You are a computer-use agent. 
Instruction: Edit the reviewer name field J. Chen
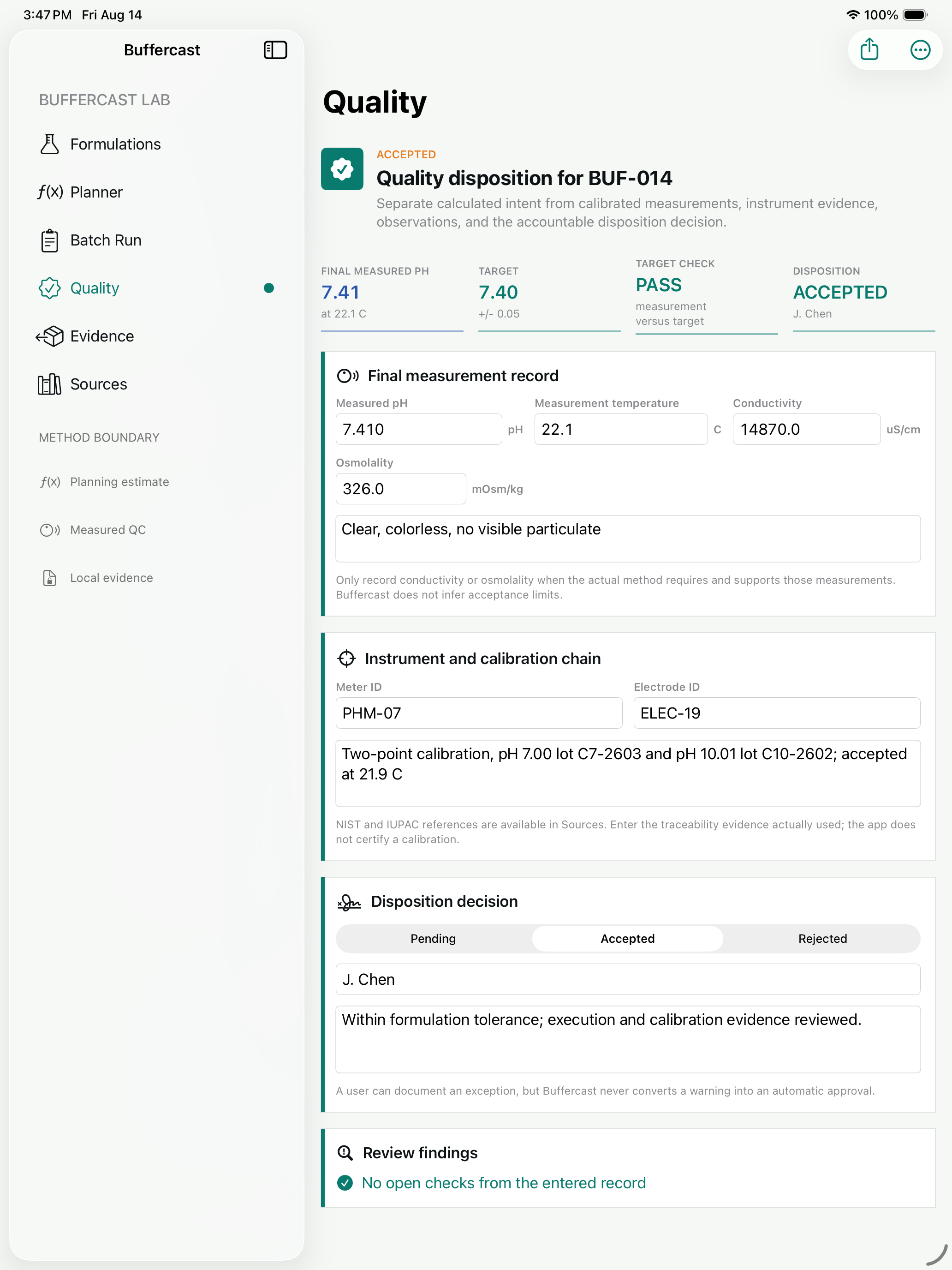[628, 979]
